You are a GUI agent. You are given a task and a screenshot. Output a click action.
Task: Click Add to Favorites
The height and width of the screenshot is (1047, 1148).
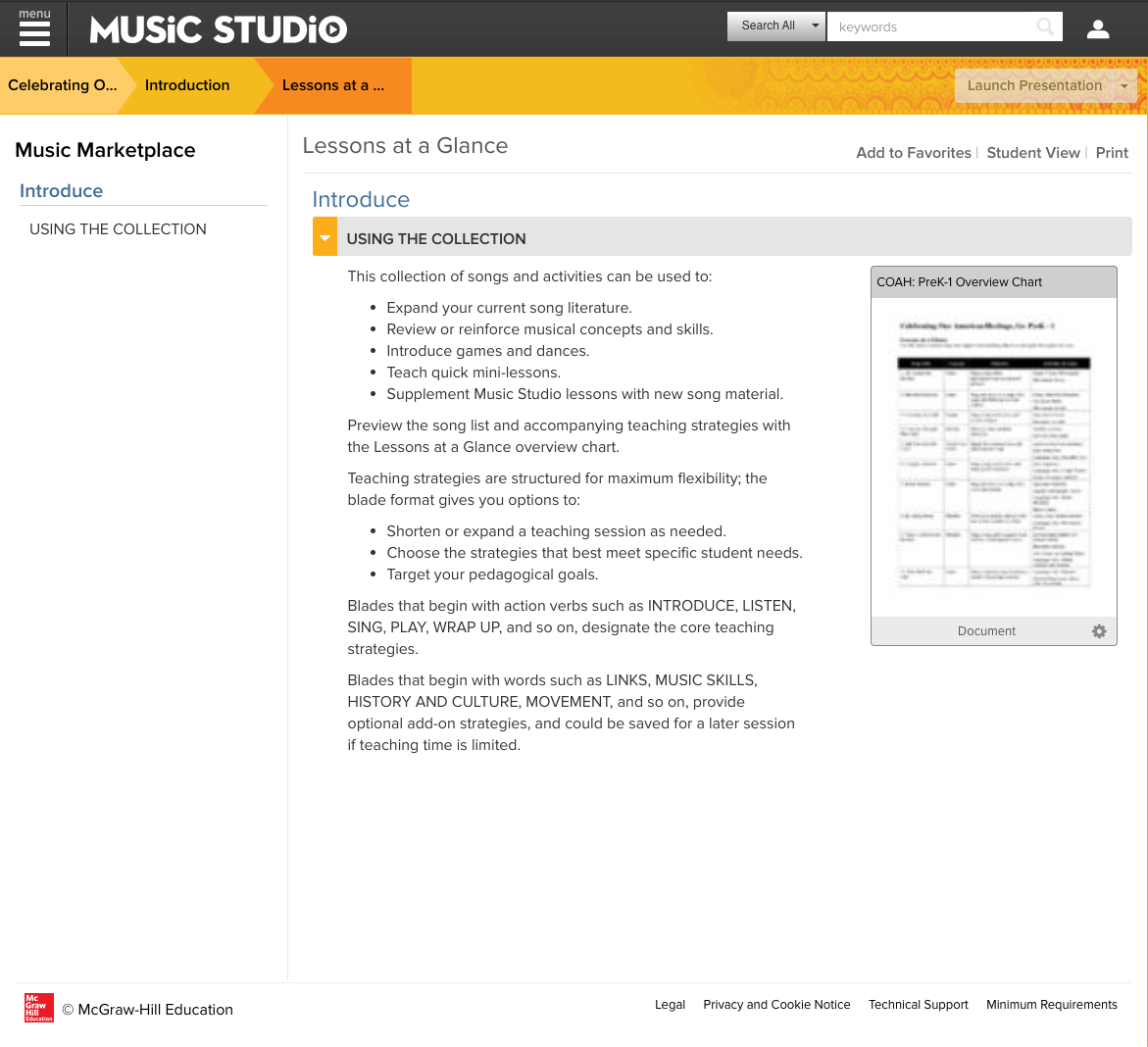tap(913, 153)
